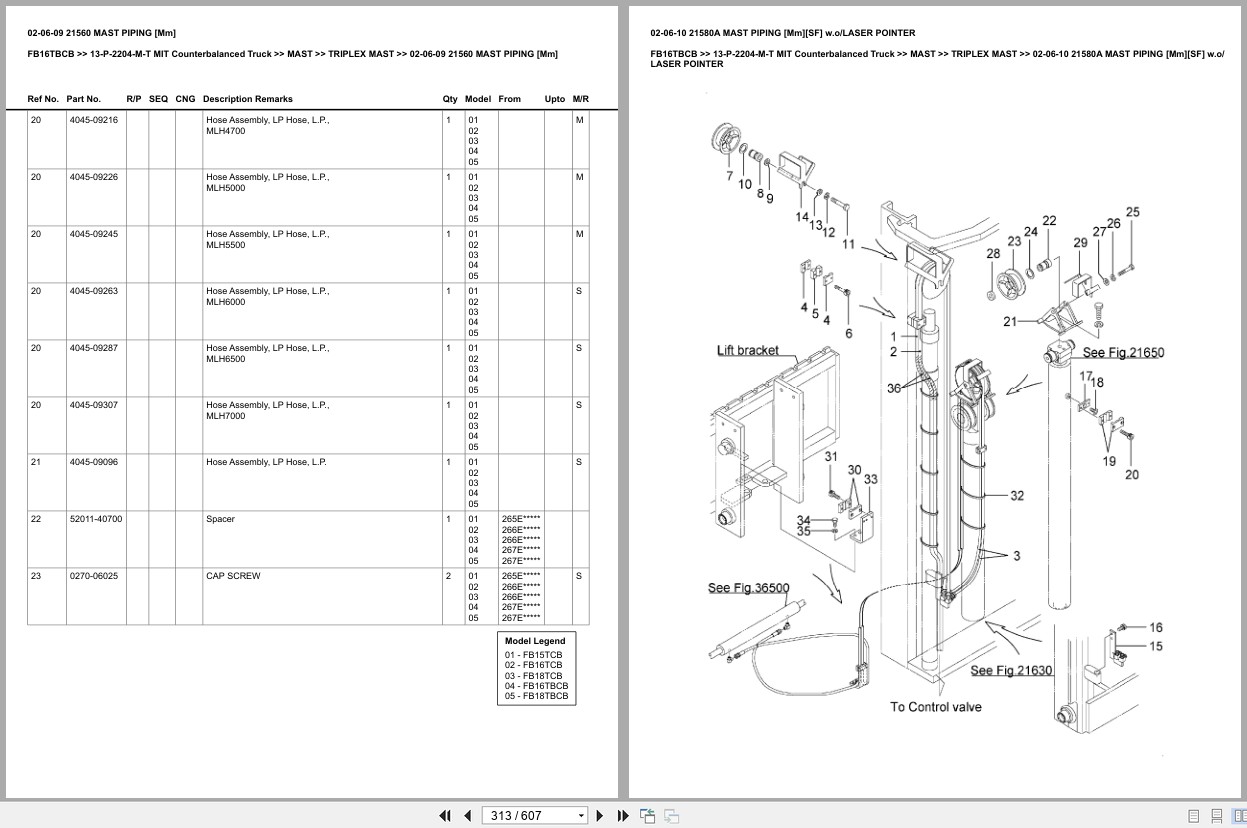Click part number 4045-09245

click(93, 234)
